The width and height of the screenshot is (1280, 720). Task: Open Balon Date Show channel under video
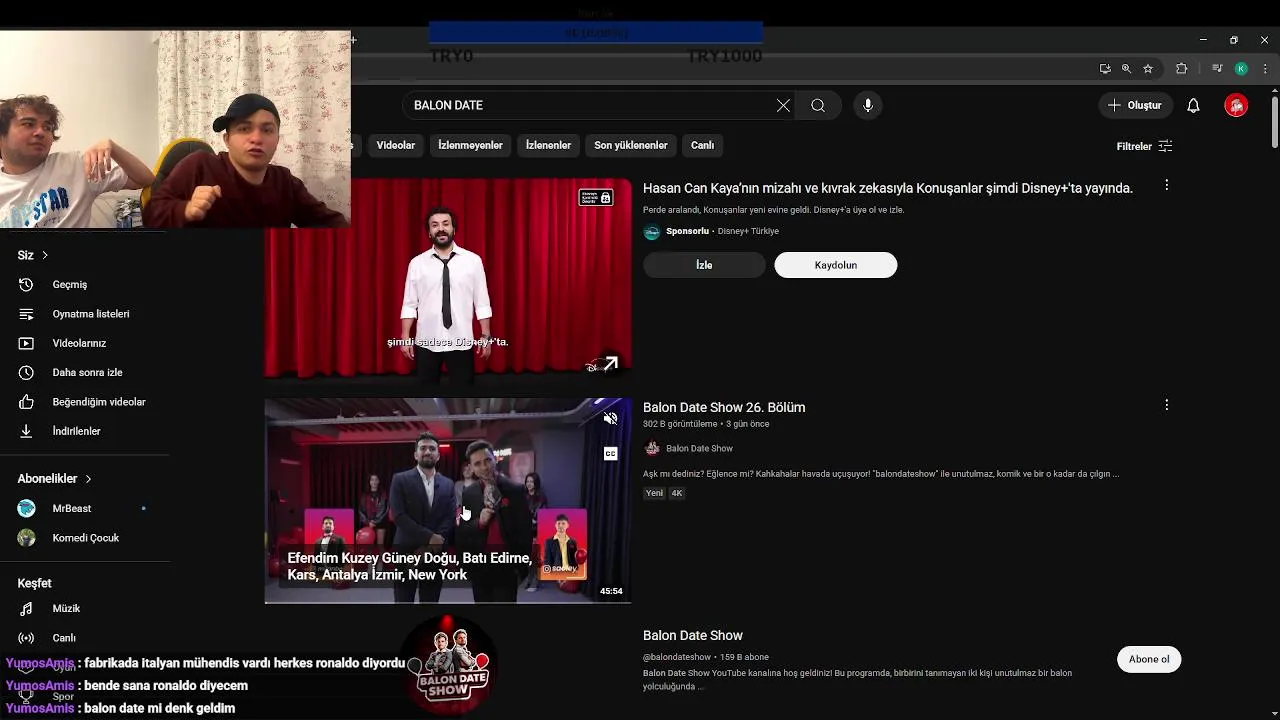click(x=699, y=448)
